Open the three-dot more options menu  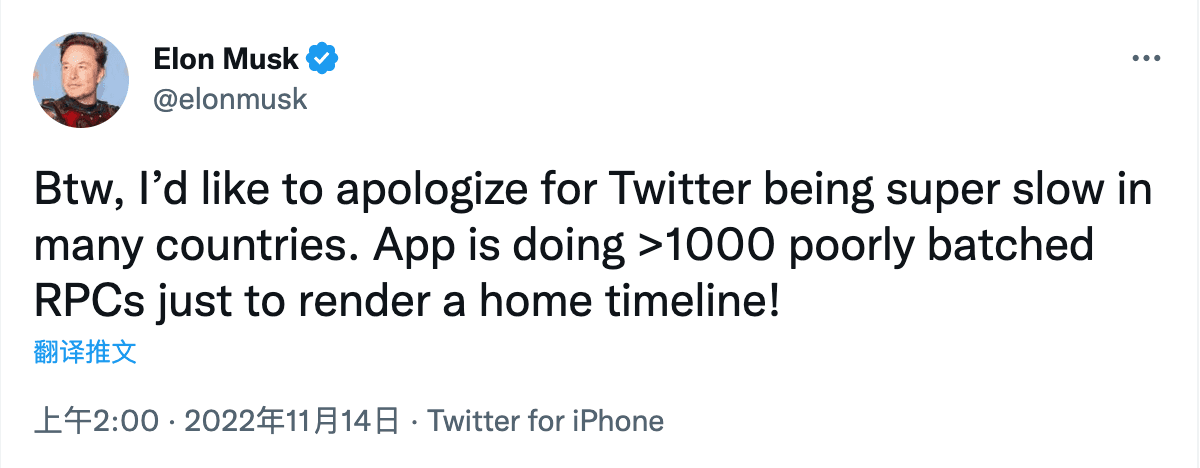pyautogui.click(x=1143, y=59)
